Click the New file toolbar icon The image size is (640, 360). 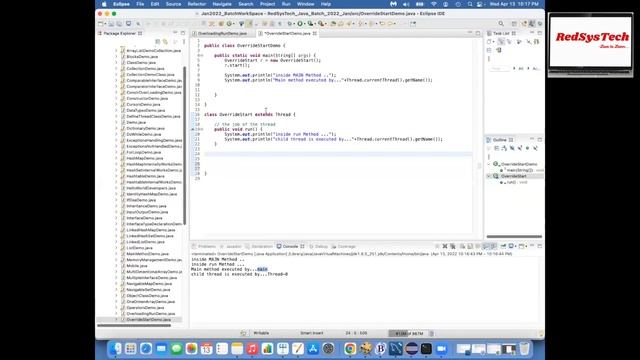point(101,24)
